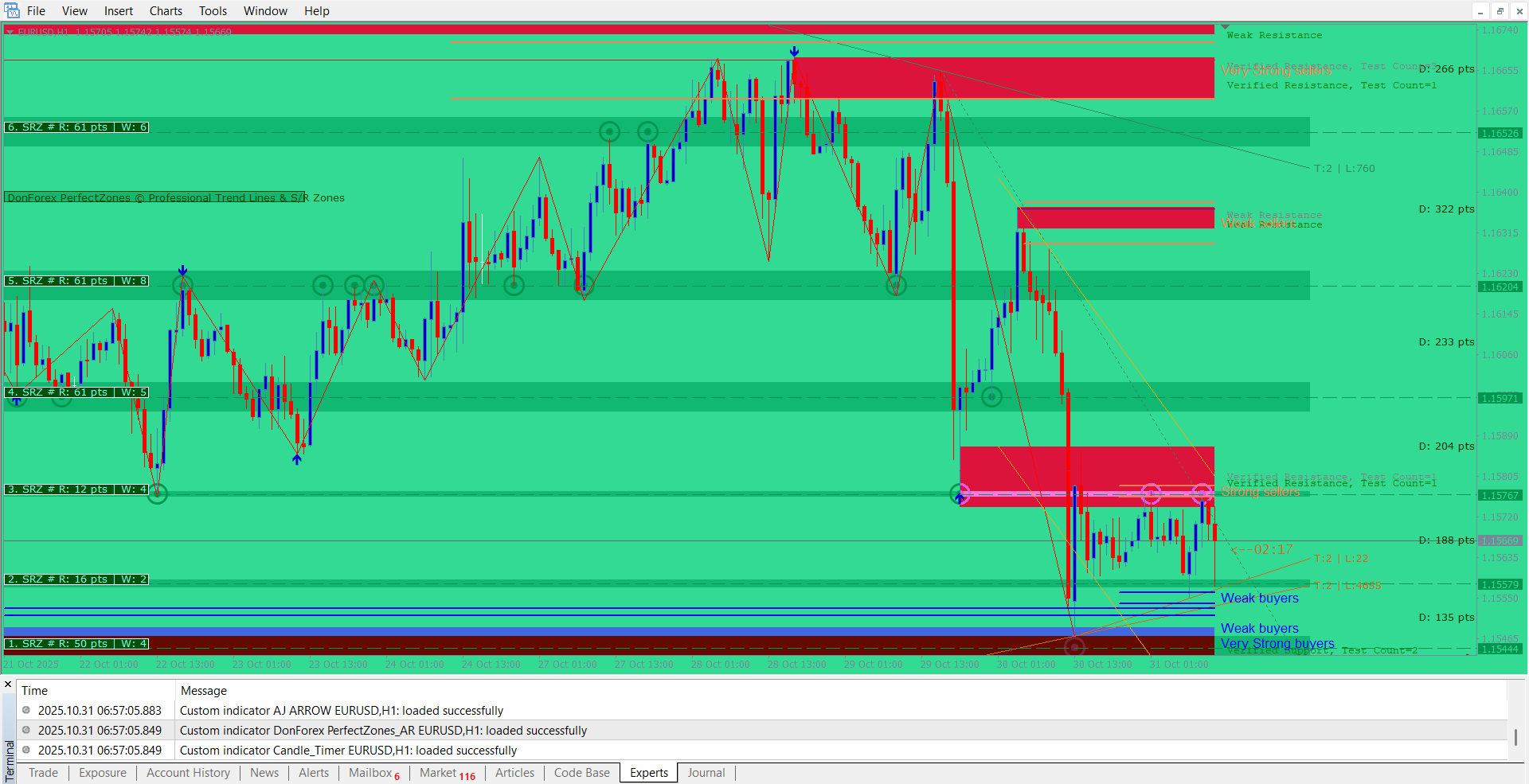Expand the EURUSD,H1 triangle in chart corner
This screenshot has height=784, width=1529.
10,32
